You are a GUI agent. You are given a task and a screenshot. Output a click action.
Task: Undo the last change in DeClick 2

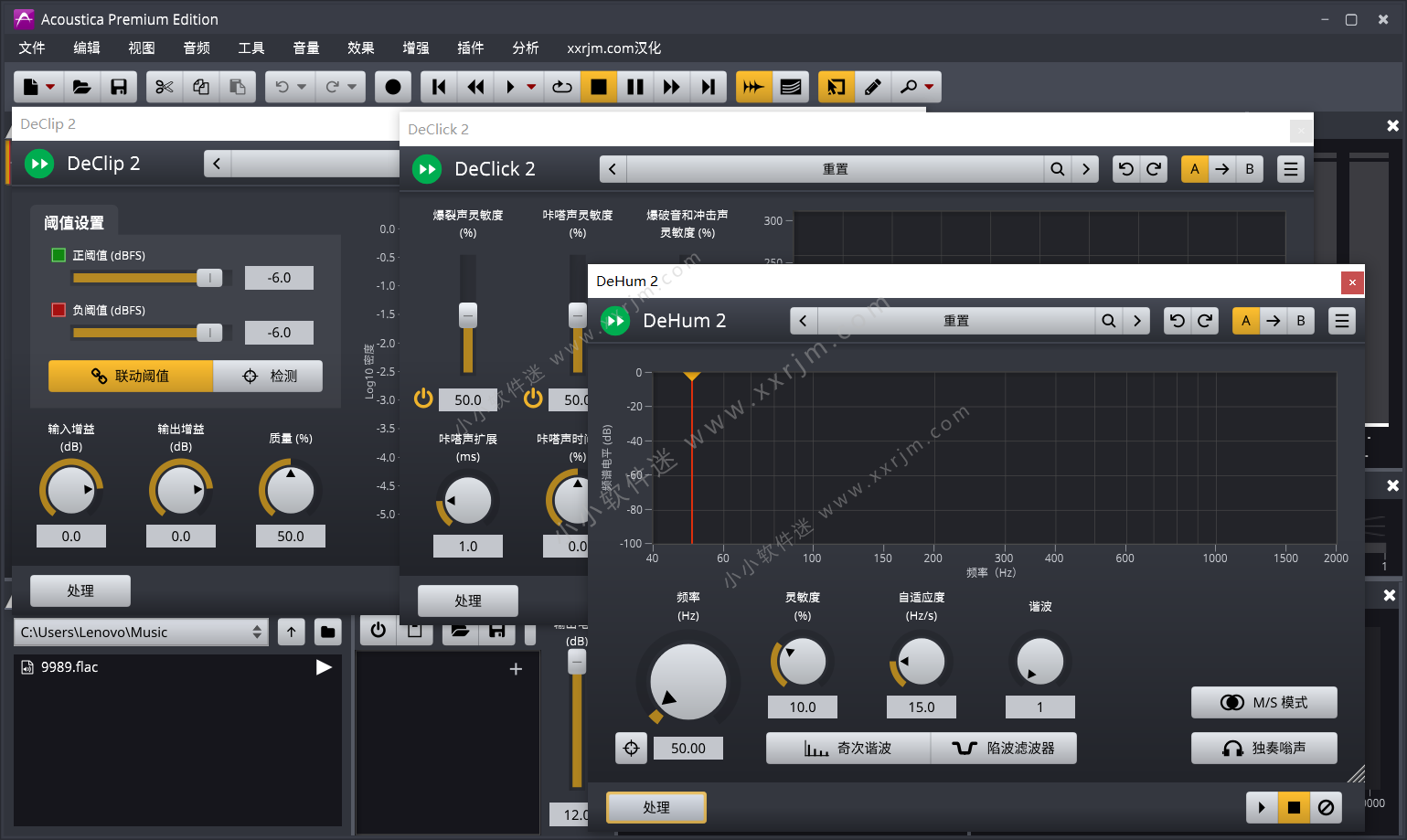tap(1126, 169)
